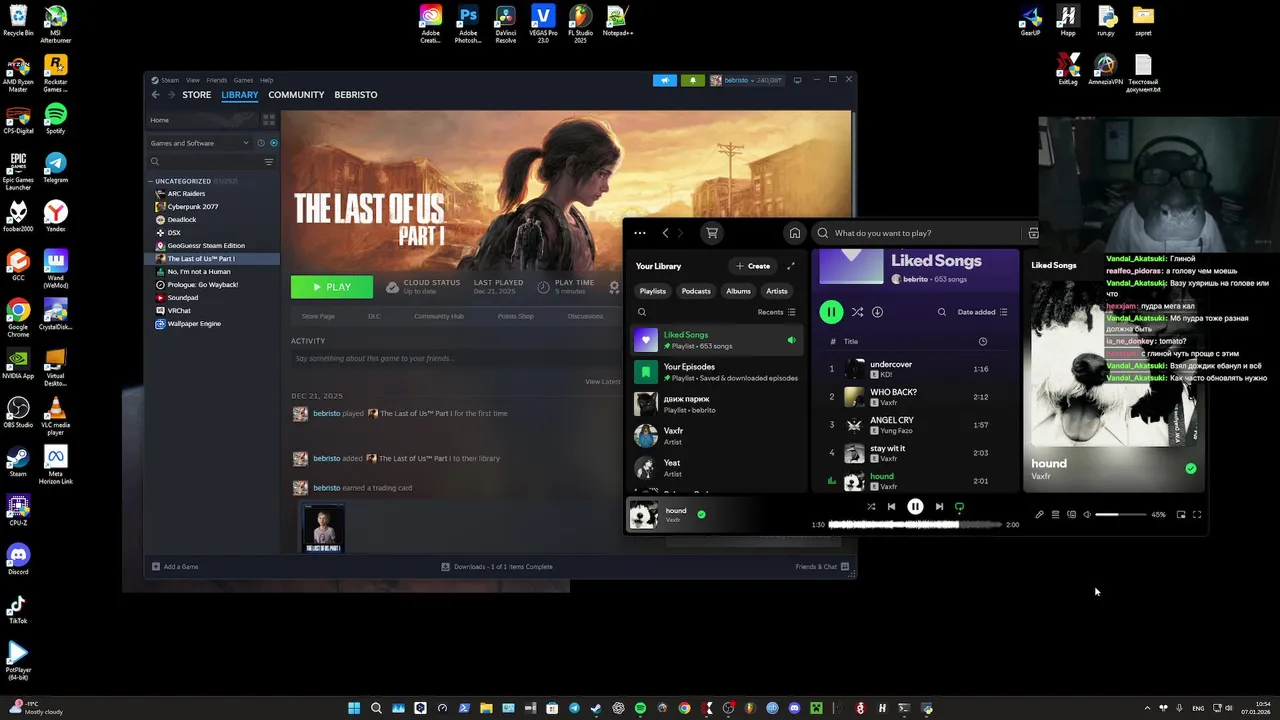
Task: Open the Steam Friends menu
Action: [216, 80]
